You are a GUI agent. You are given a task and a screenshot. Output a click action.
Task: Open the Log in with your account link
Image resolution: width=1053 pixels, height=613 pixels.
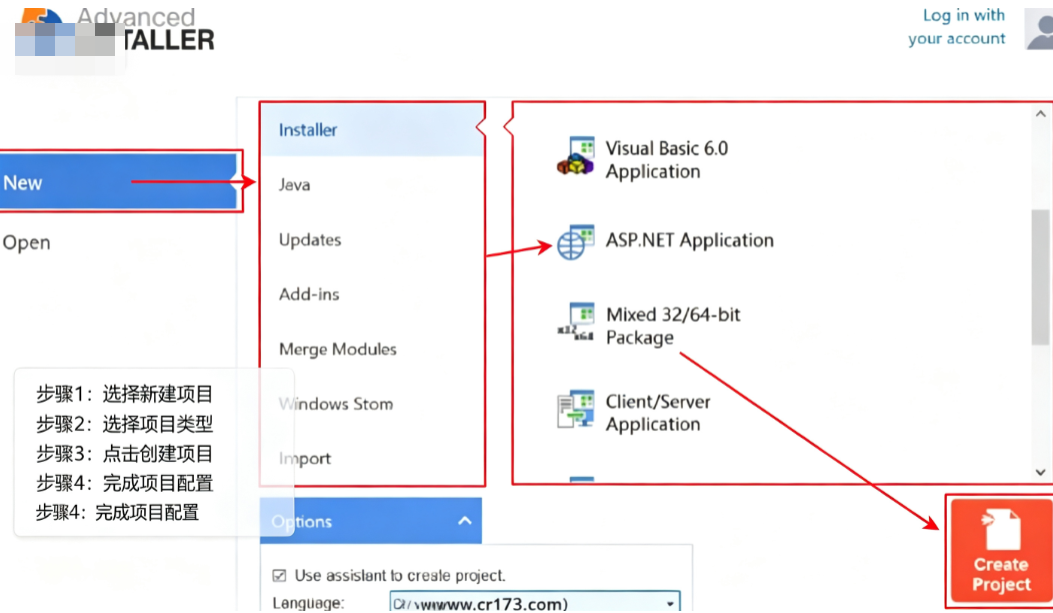coord(957,27)
